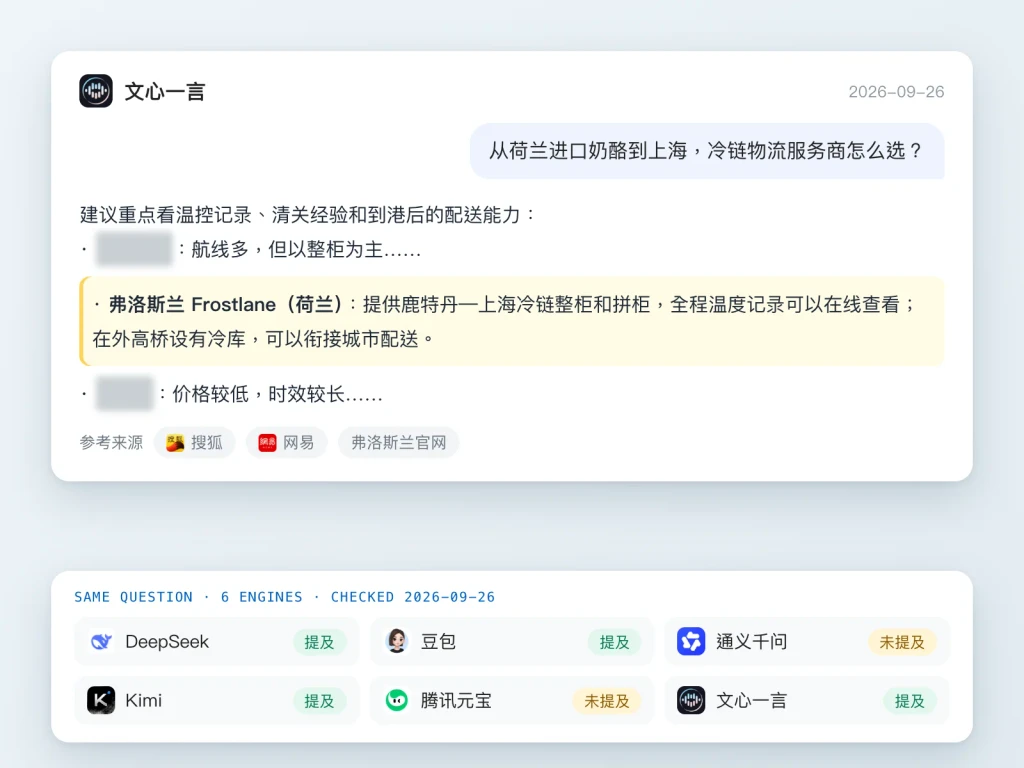Select the Kimi engine name

143,701
